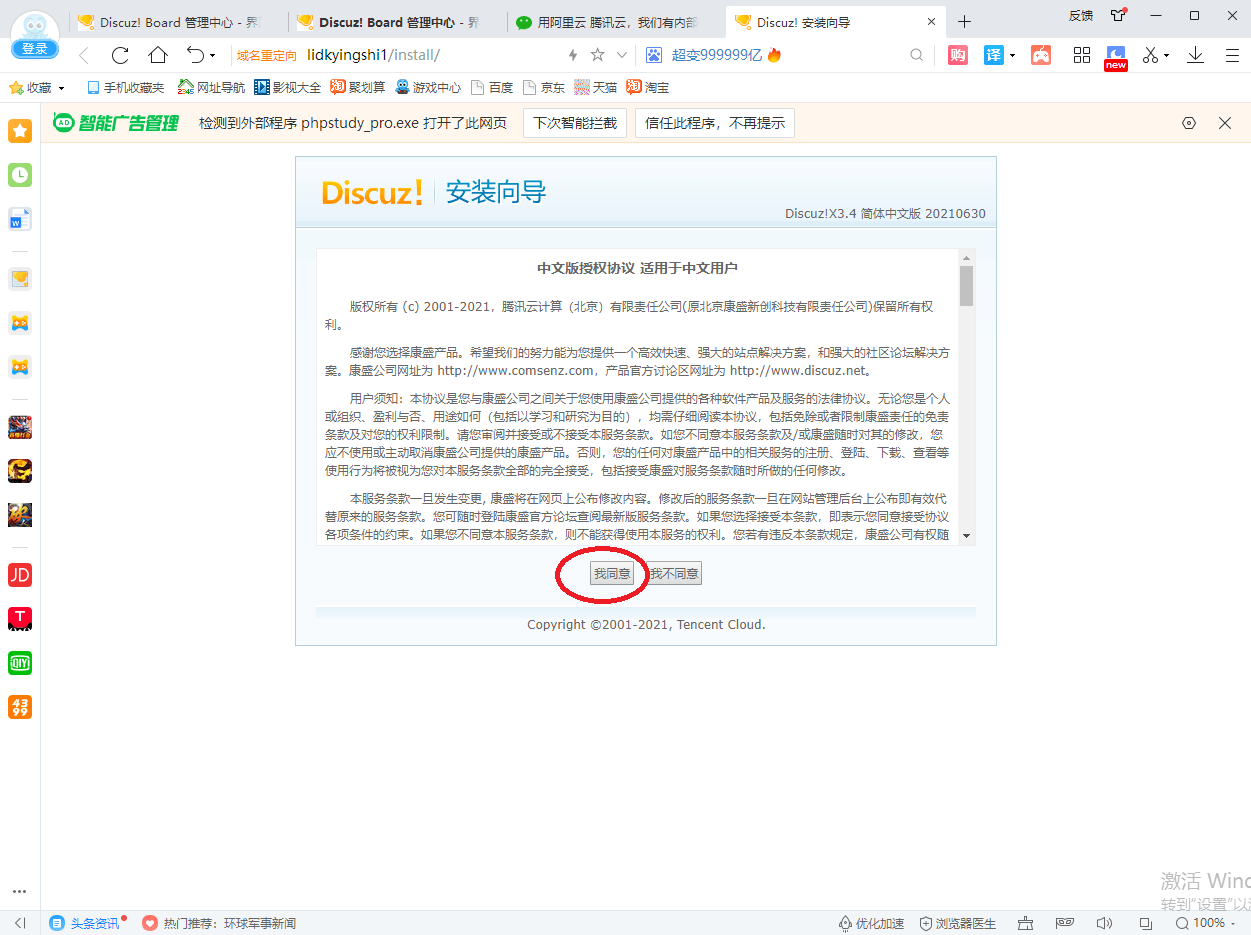Click the 我同意 agree button
Screen dimensions: 1251x935
point(612,573)
